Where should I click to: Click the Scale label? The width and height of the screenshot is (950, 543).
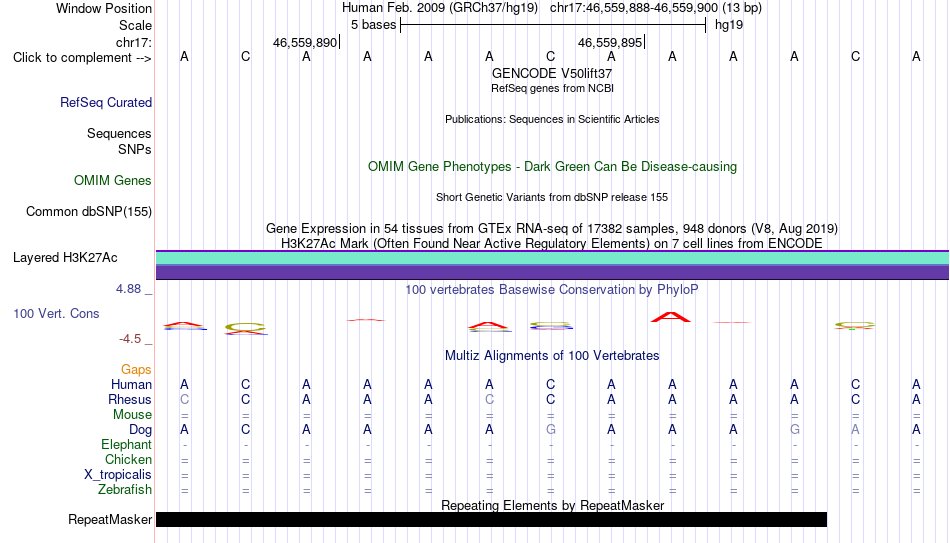click(136, 25)
